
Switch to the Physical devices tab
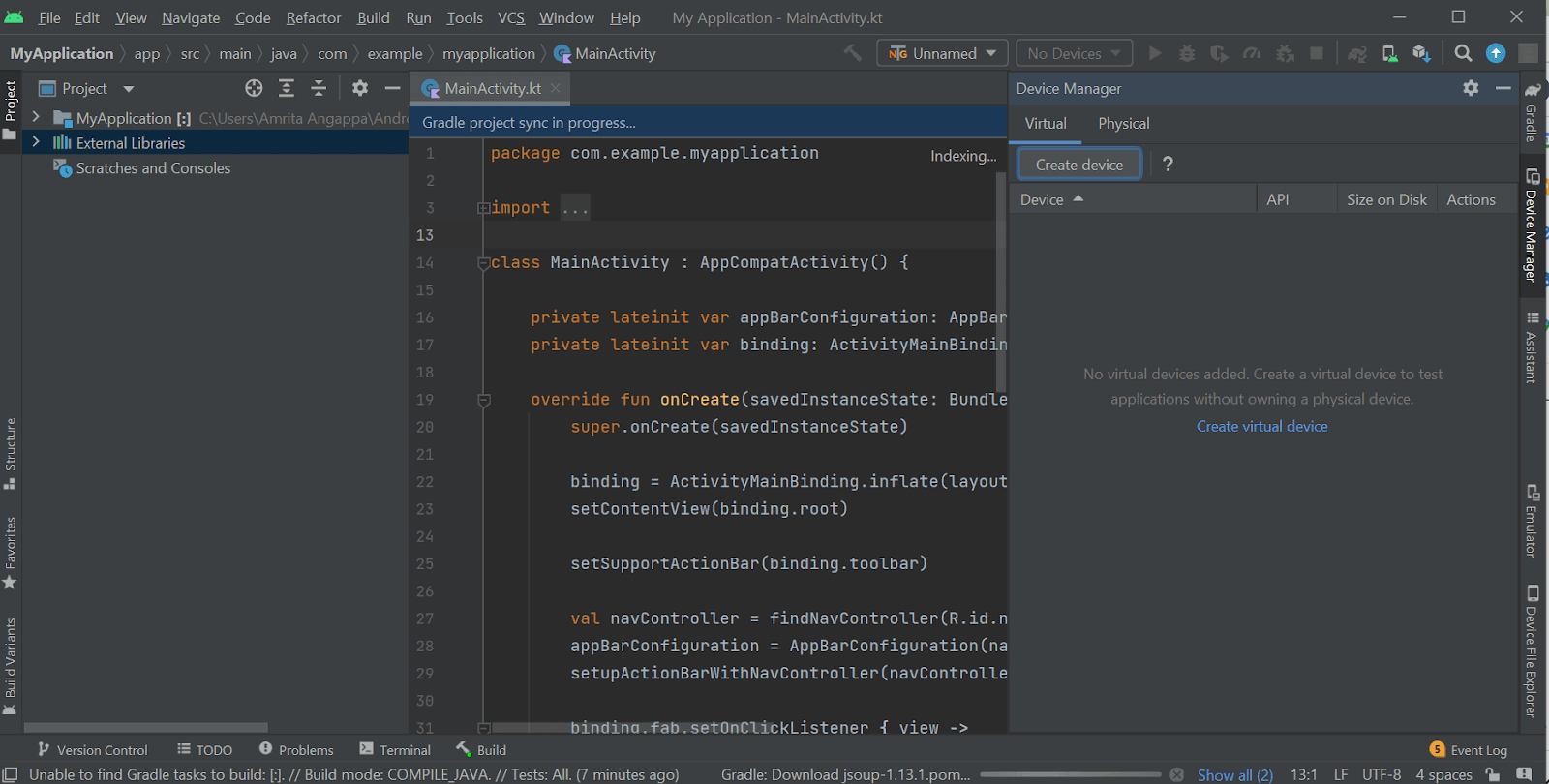point(1124,124)
